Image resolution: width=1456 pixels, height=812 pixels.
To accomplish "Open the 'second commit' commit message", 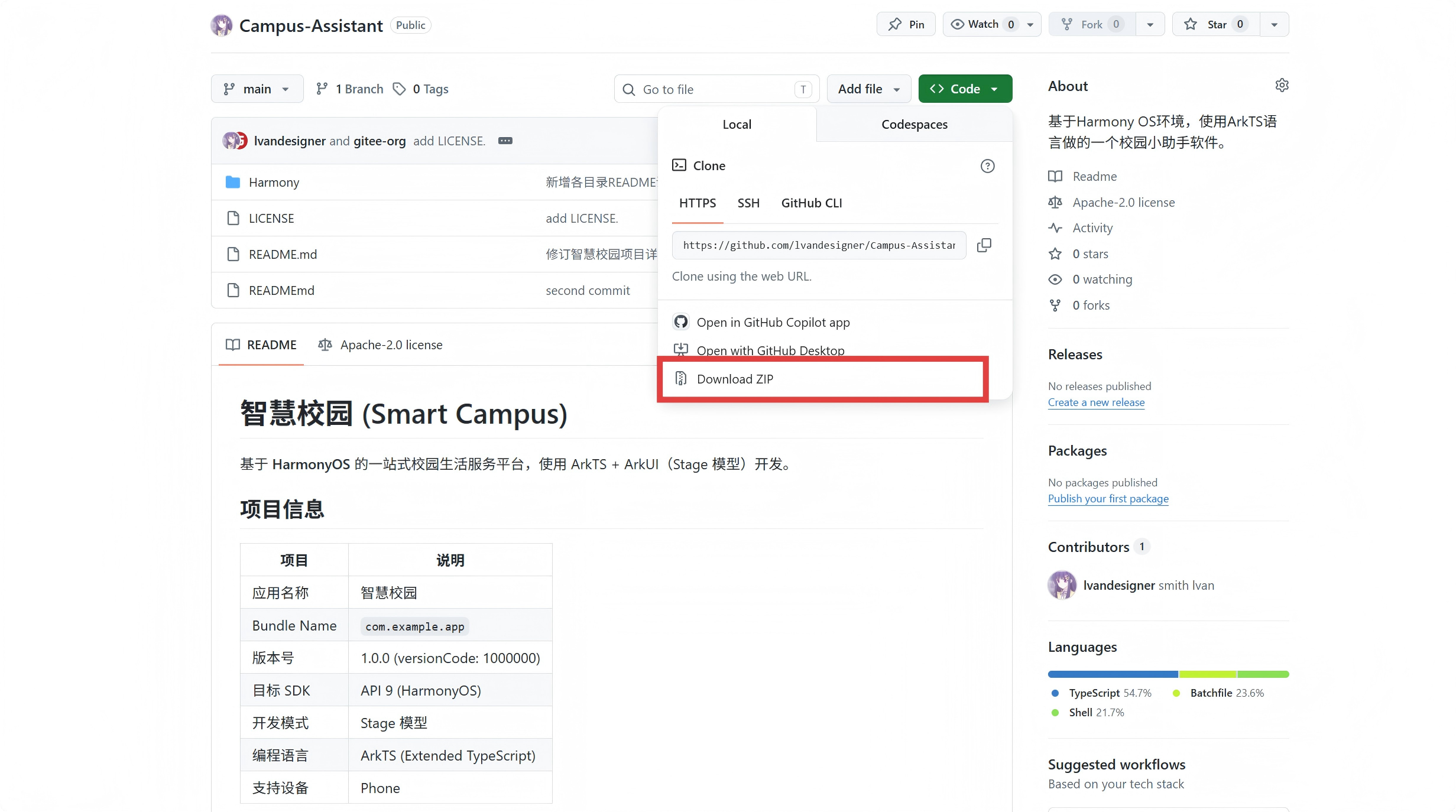I will (588, 291).
